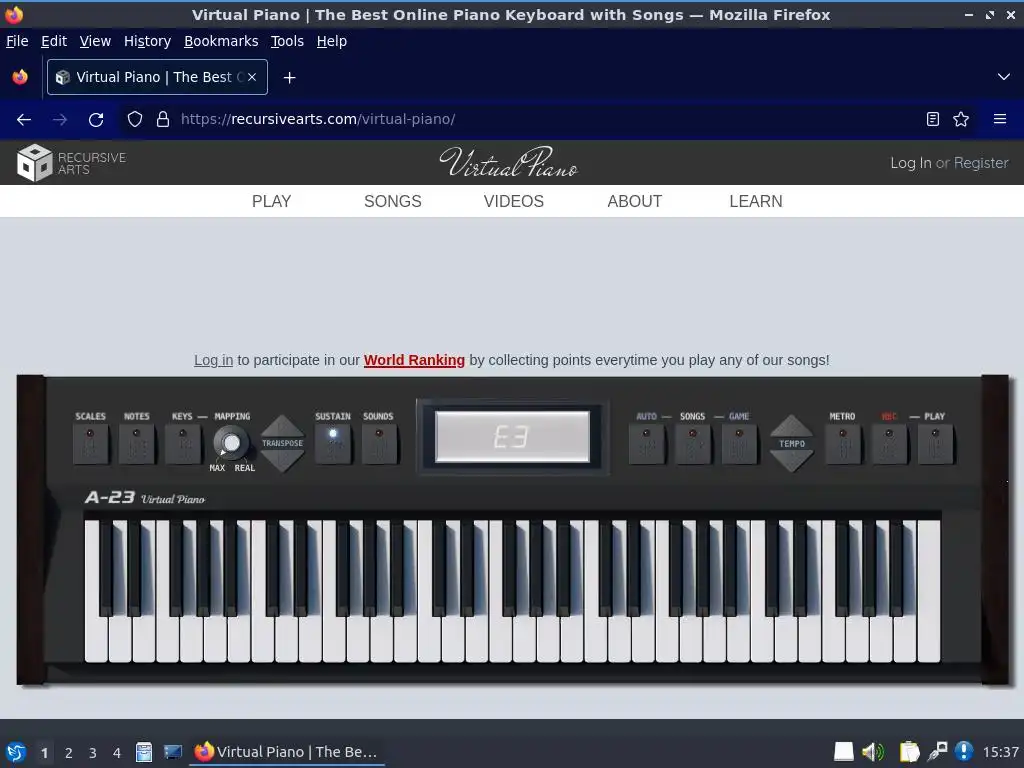Click the taskbar start menu icon
Image resolution: width=1024 pixels, height=768 pixels.
pyautogui.click(x=16, y=752)
